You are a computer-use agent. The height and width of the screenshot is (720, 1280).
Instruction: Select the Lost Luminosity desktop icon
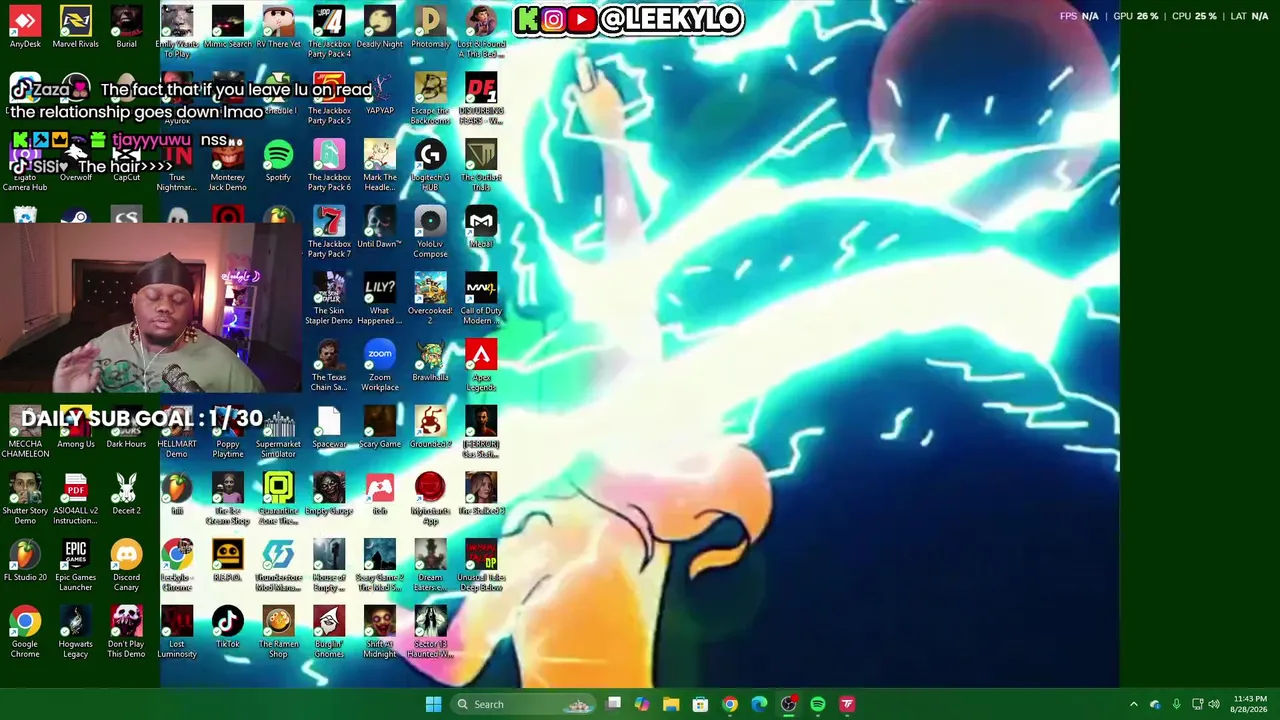point(177,634)
